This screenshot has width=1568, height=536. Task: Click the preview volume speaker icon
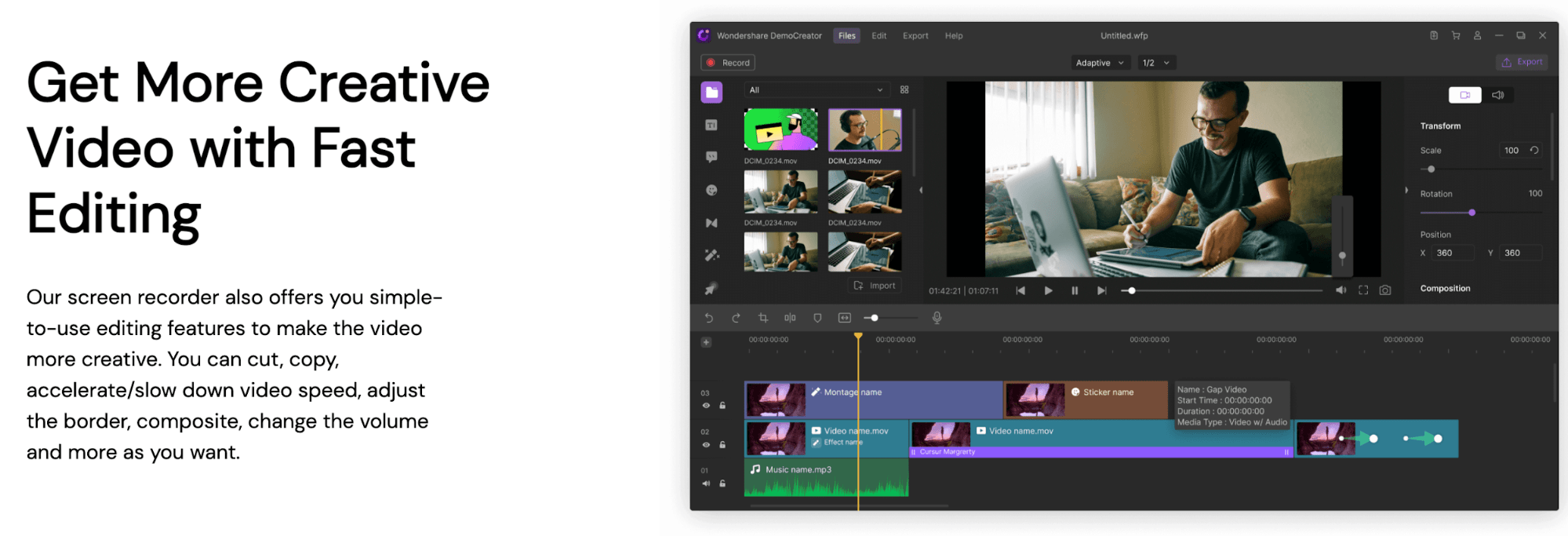click(1341, 290)
